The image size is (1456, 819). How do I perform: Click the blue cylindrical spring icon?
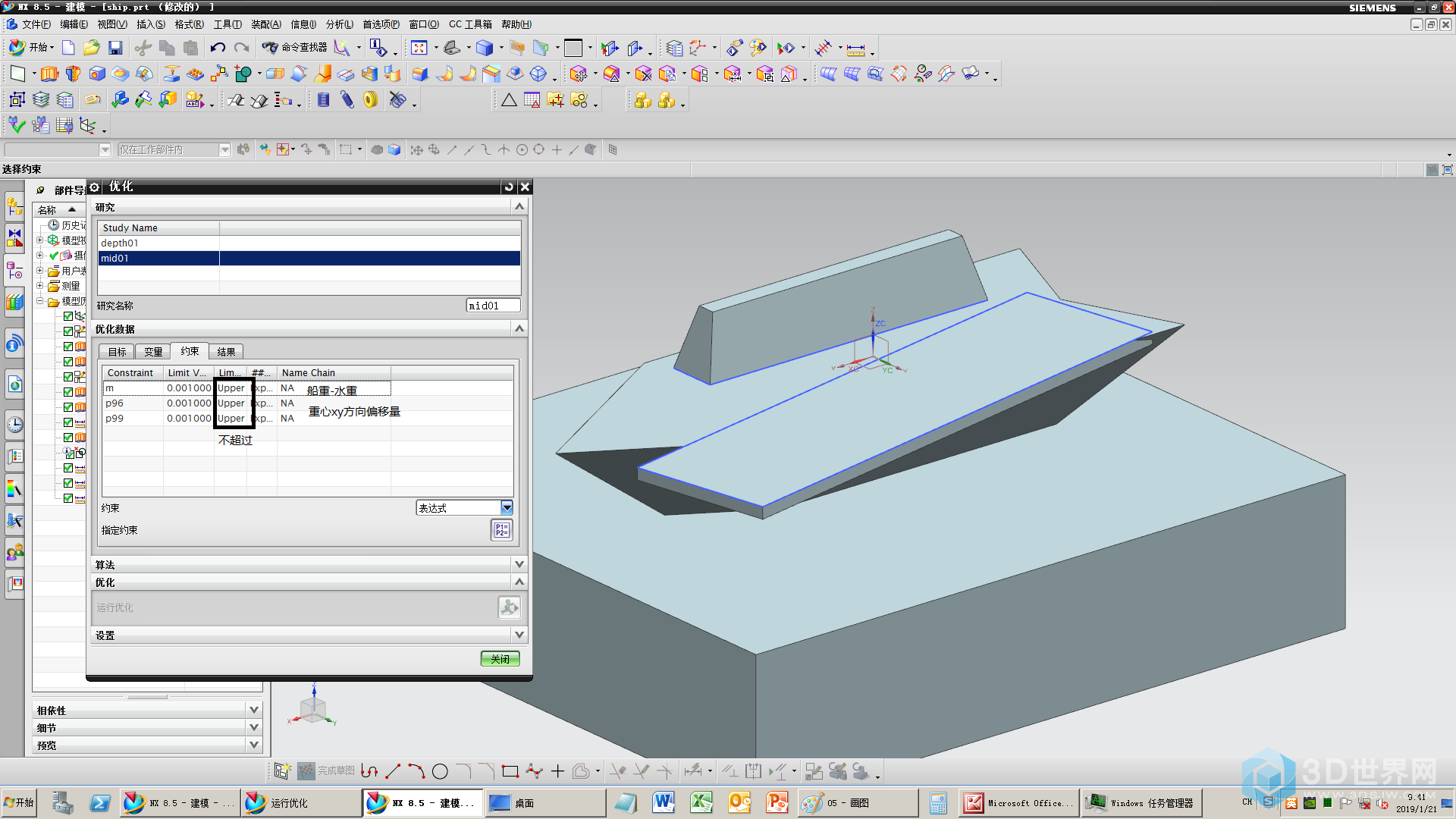click(x=324, y=99)
